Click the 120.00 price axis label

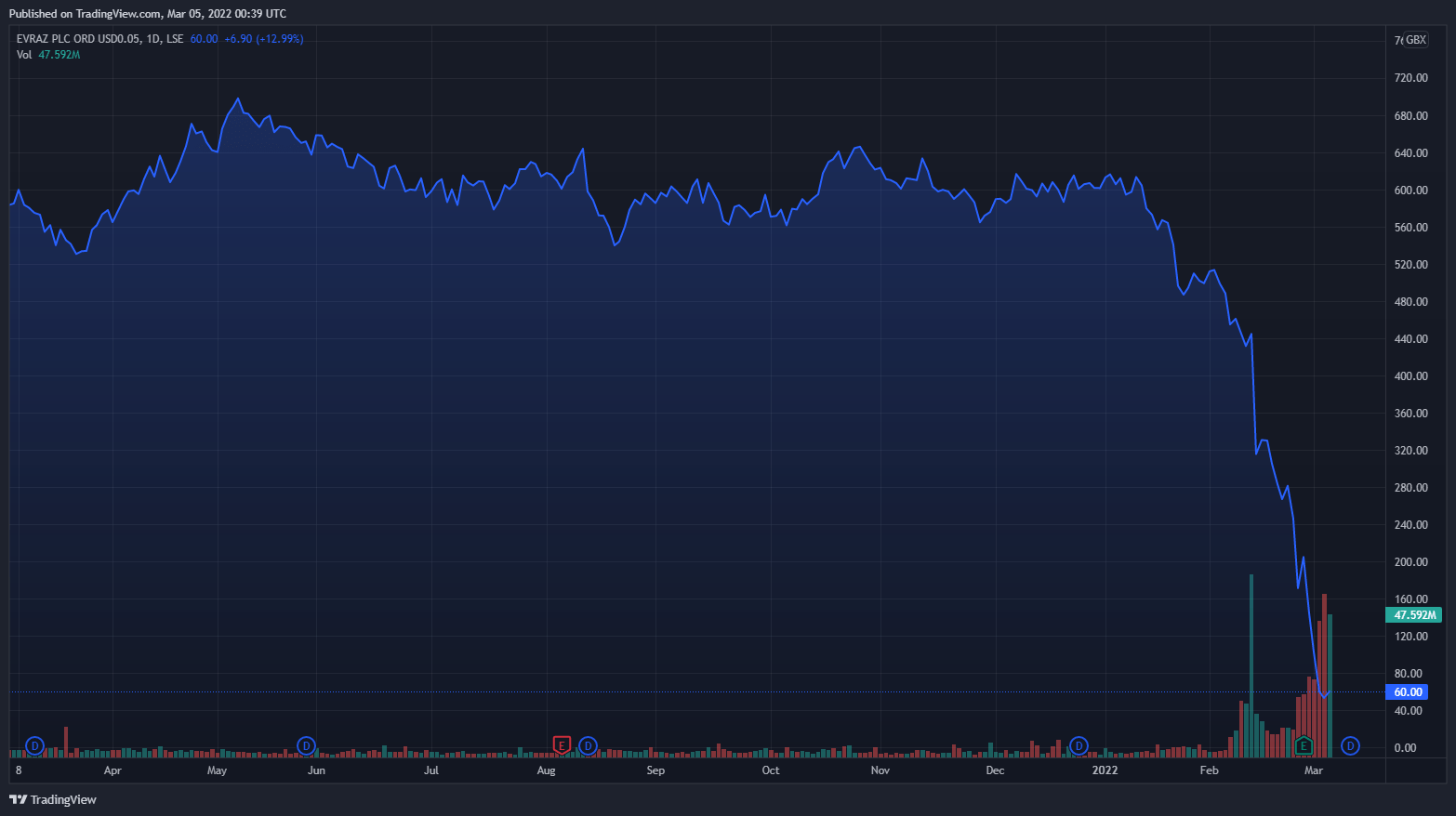(1410, 637)
